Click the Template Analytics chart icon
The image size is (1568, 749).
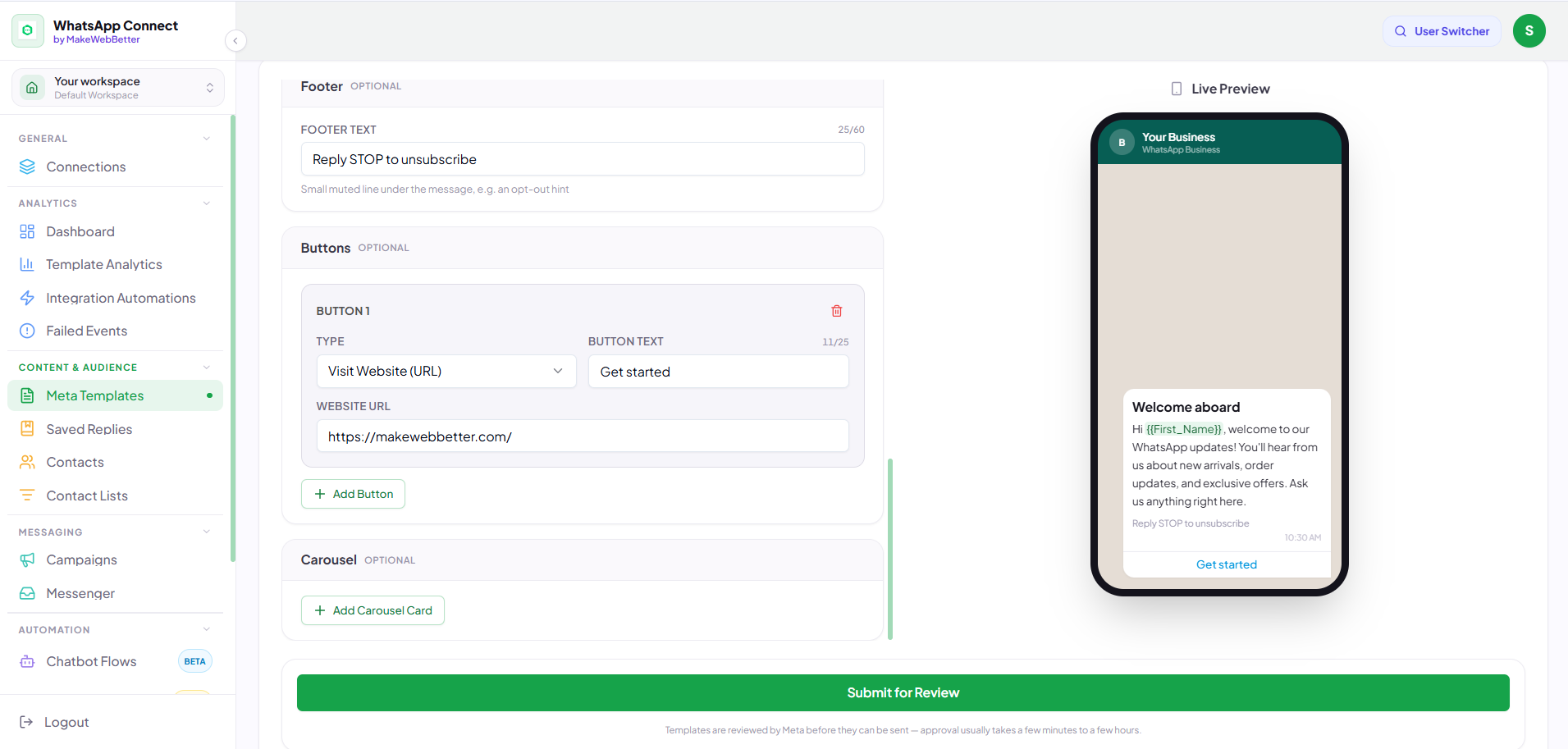tap(27, 264)
